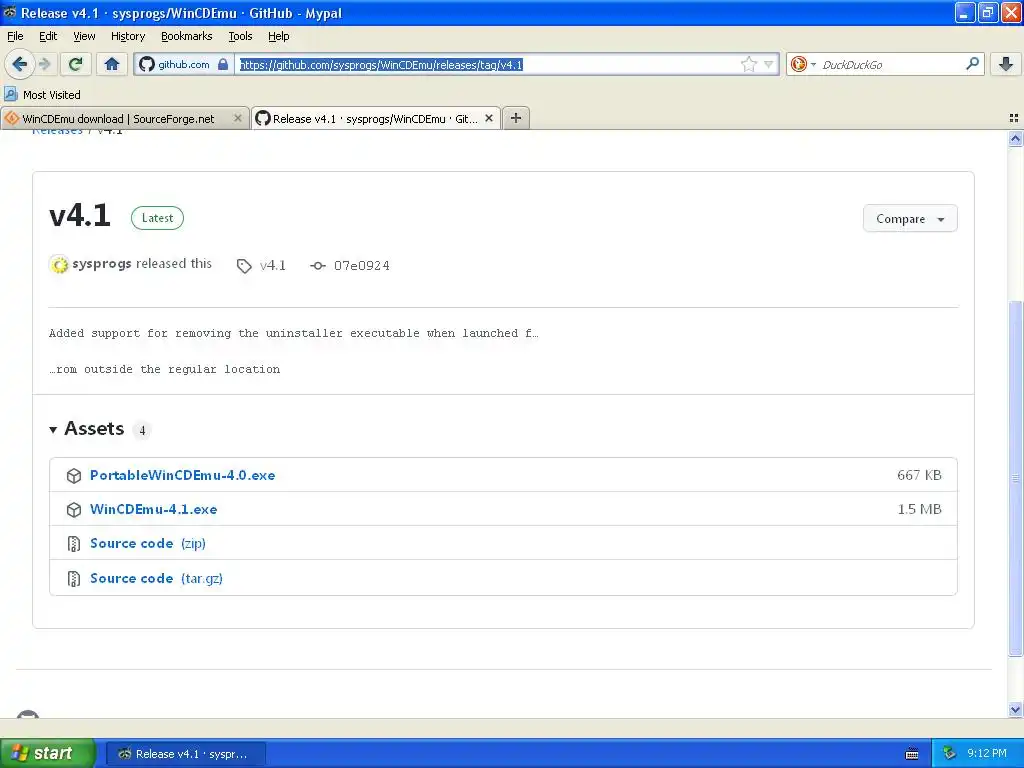This screenshot has width=1024, height=768.
Task: Click the forward navigation arrow
Action: (44, 64)
